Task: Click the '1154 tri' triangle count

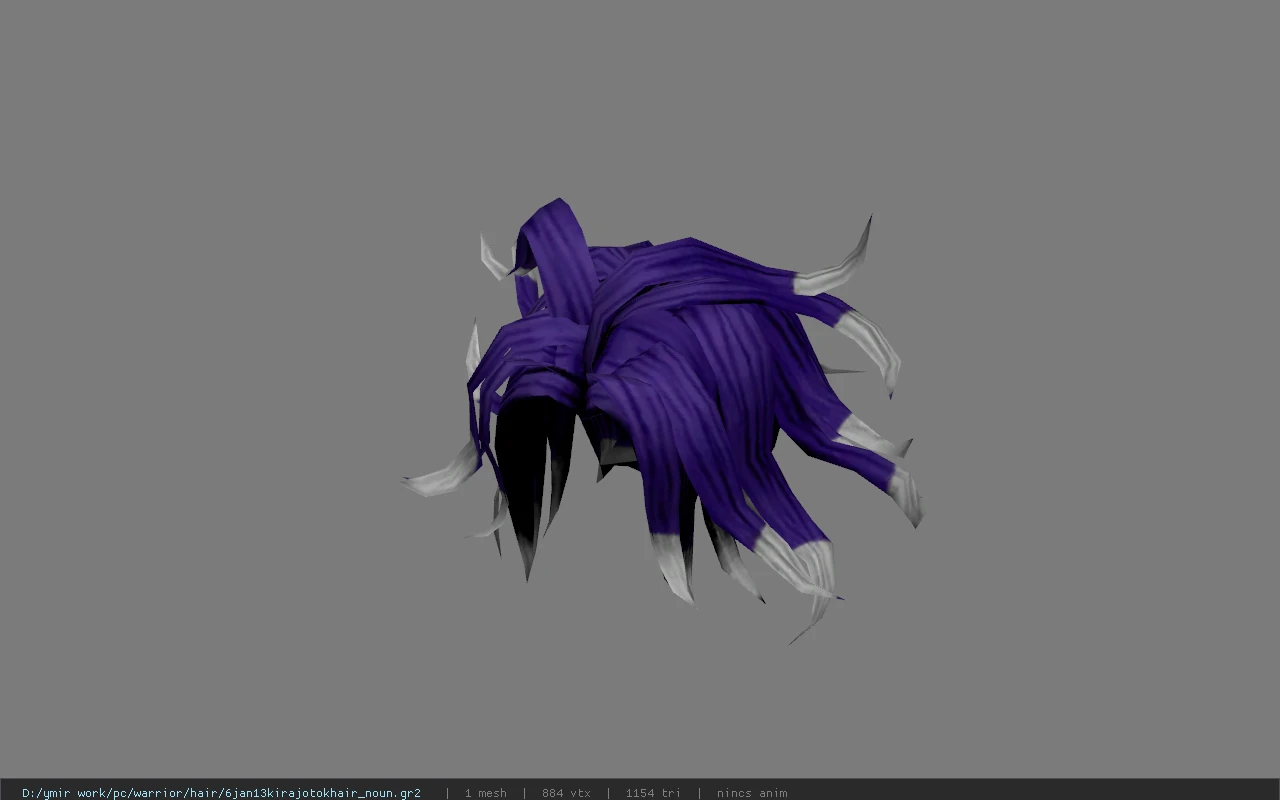Action: click(x=653, y=793)
